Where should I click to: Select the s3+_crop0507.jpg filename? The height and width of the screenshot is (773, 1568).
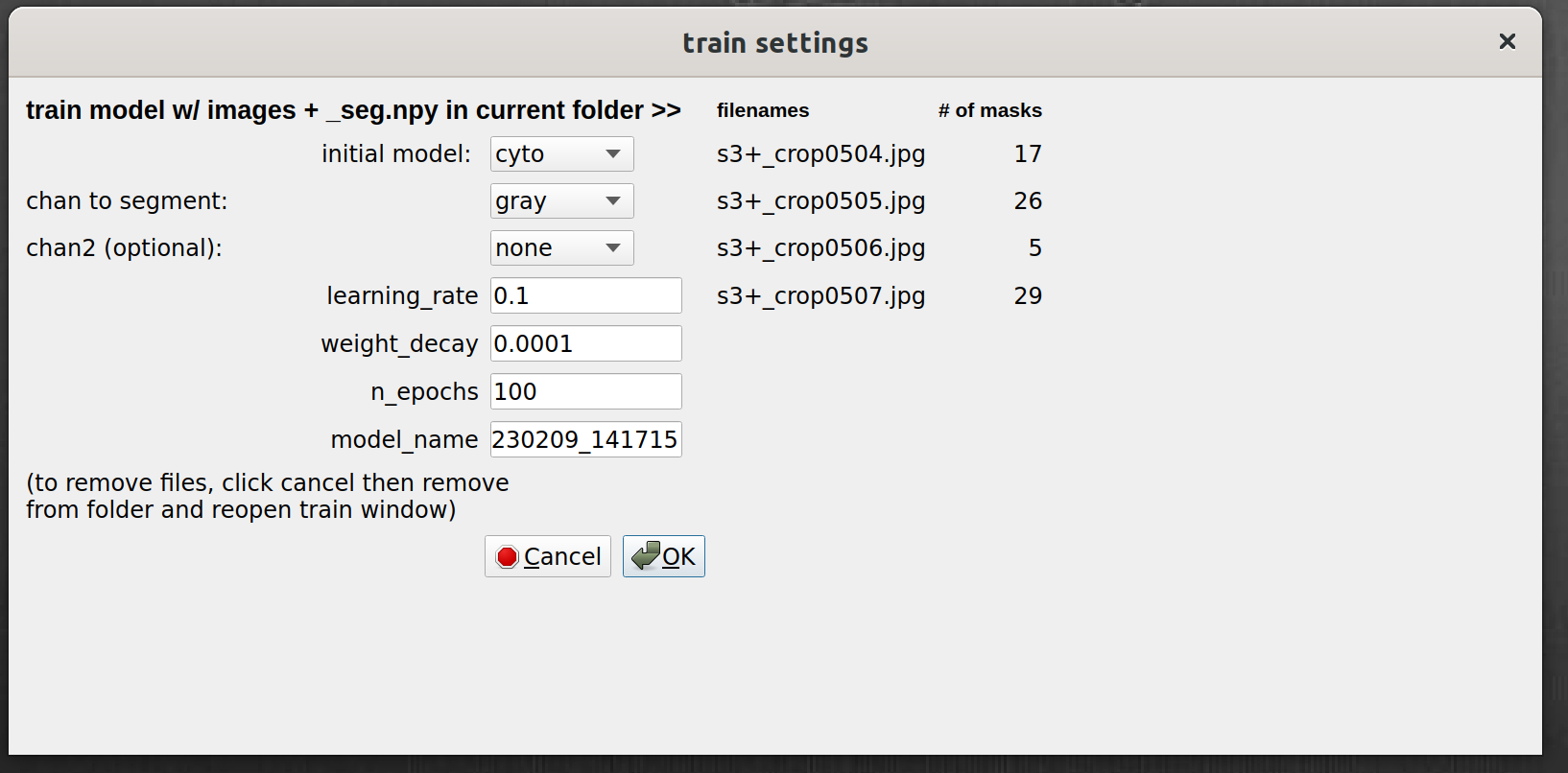click(x=820, y=295)
